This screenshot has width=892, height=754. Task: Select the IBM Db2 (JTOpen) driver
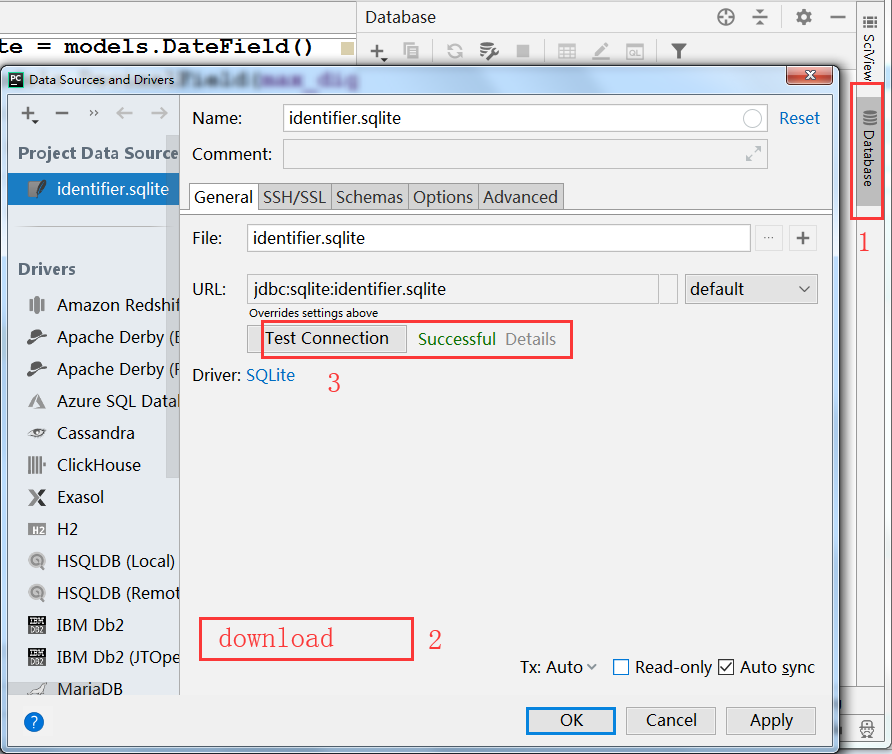(94, 657)
